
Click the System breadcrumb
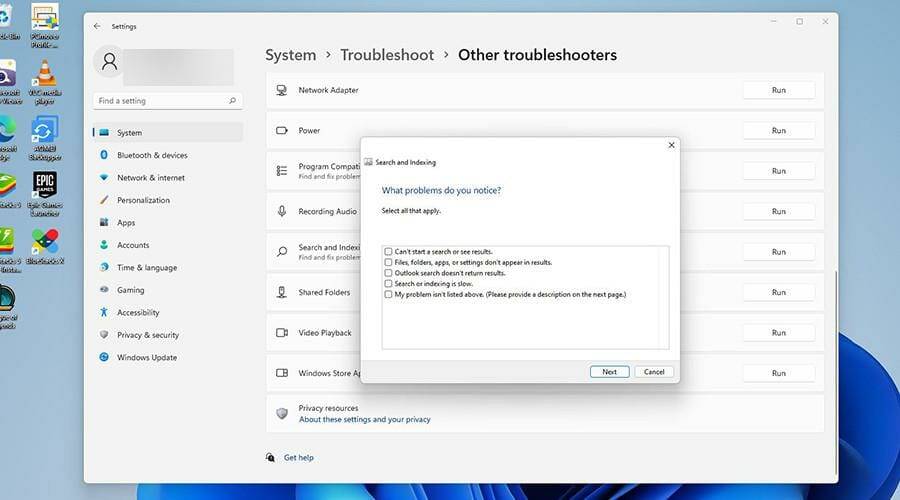290,55
